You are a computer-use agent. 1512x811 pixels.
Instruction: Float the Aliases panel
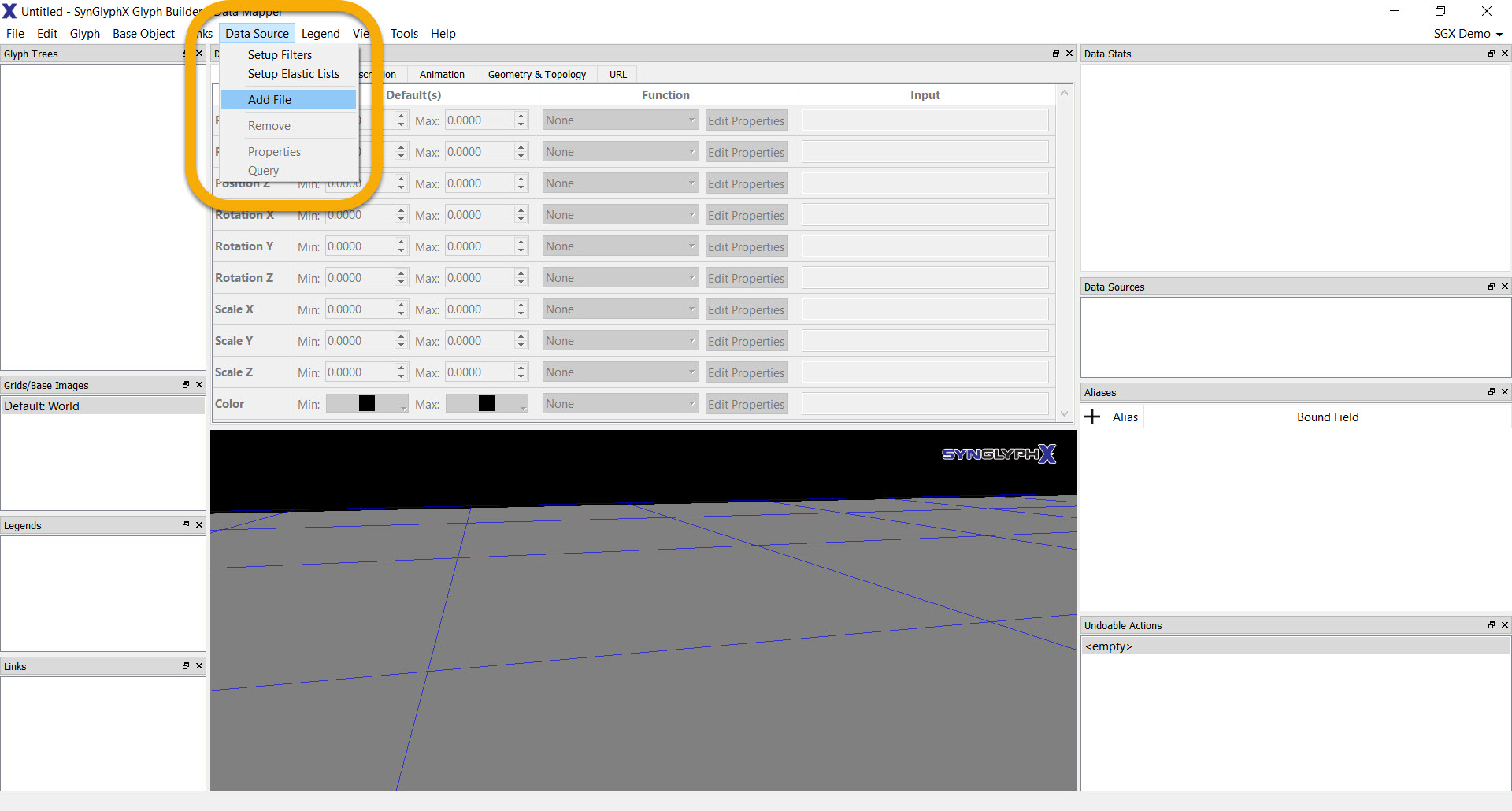tap(1492, 392)
